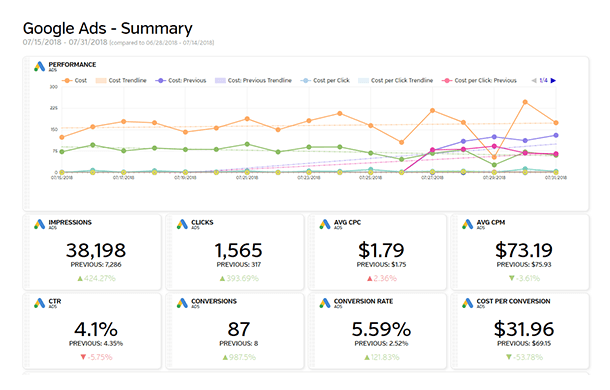The width and height of the screenshot is (610, 390).
Task: Click the 987.5% change on Conversions
Action: coord(239,357)
